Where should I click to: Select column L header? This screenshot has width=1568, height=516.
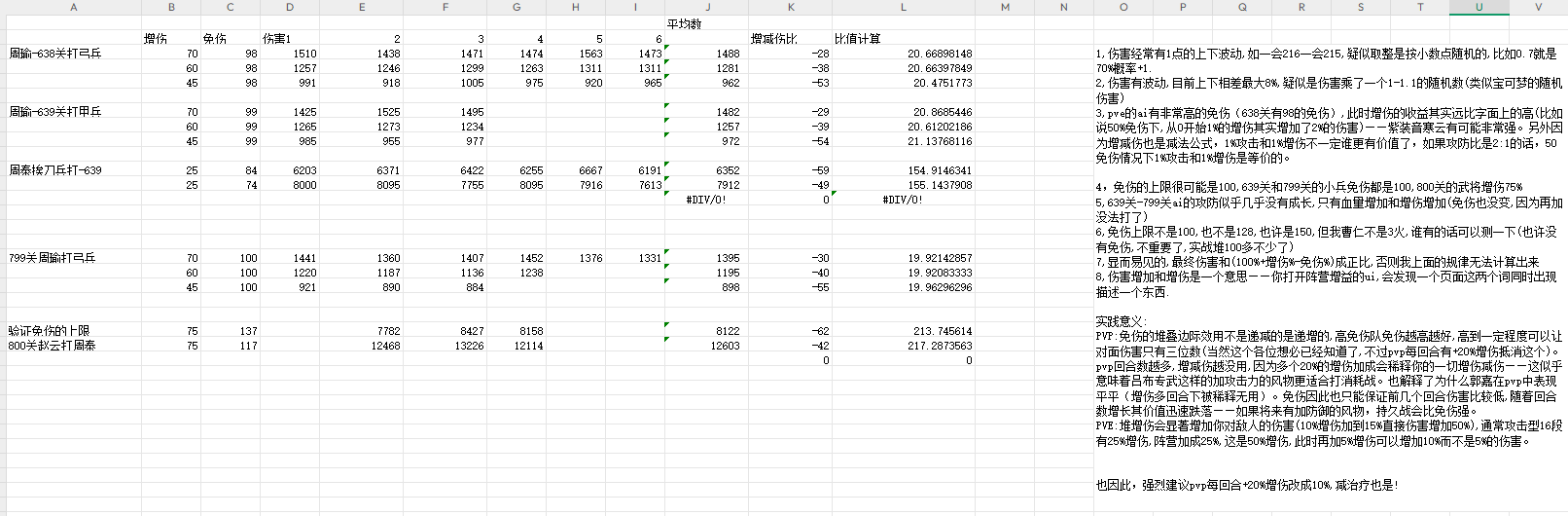(903, 7)
